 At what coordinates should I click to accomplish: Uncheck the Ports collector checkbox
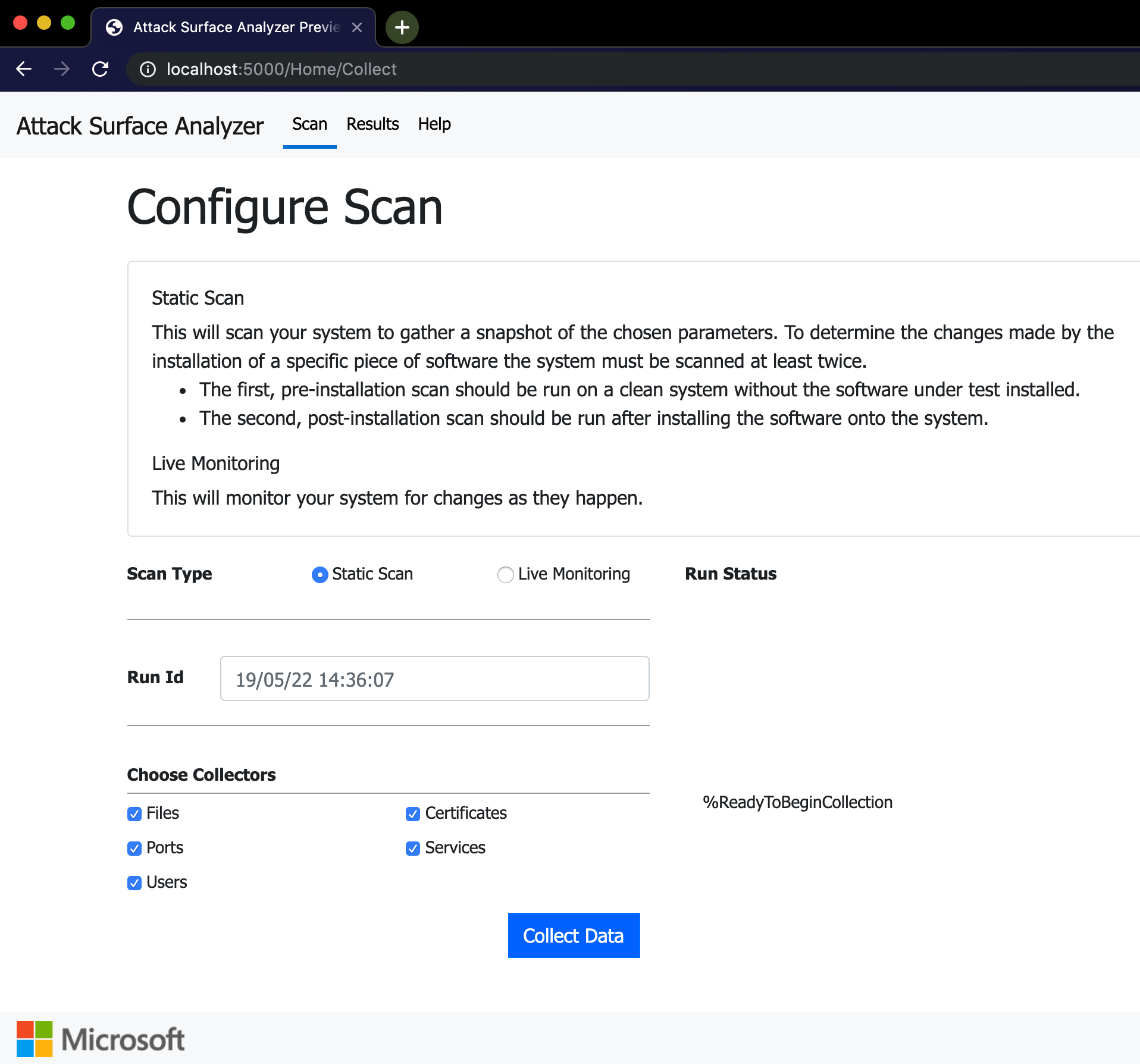pos(134,849)
